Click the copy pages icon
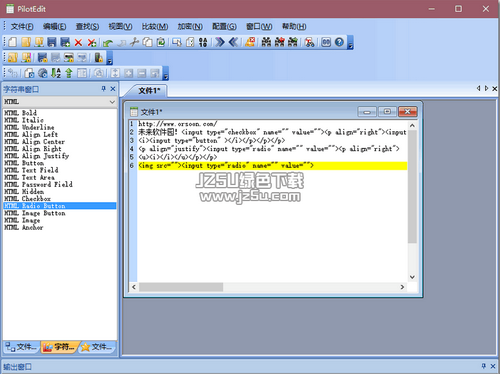This screenshot has width=500, height=374. pos(148,42)
